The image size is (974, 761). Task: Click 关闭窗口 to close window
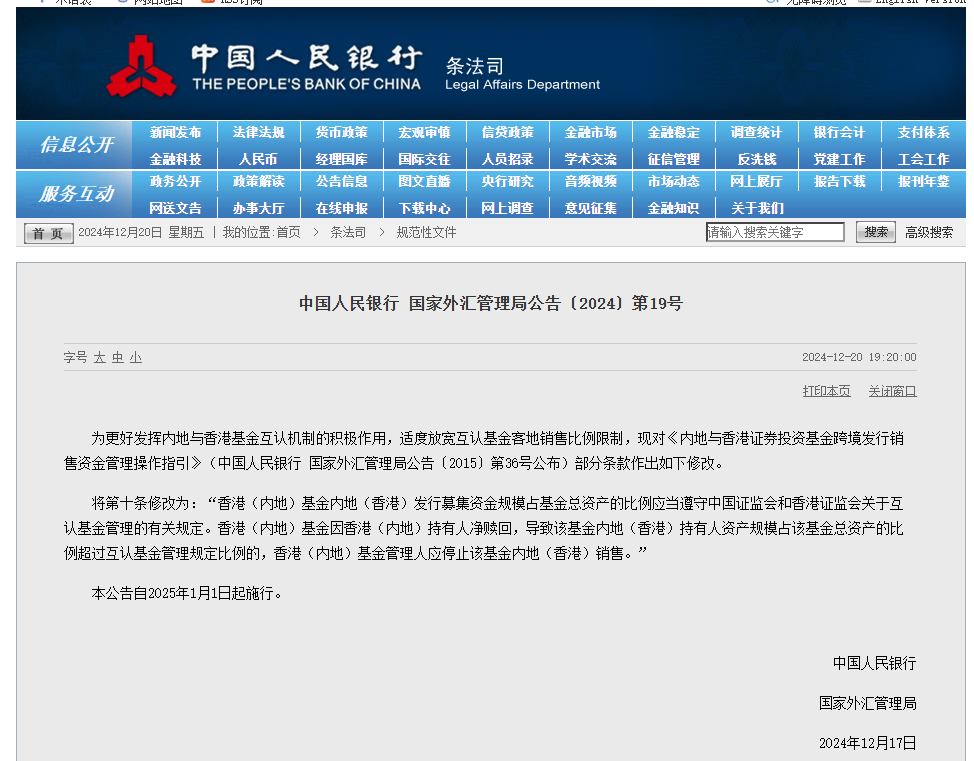click(892, 391)
